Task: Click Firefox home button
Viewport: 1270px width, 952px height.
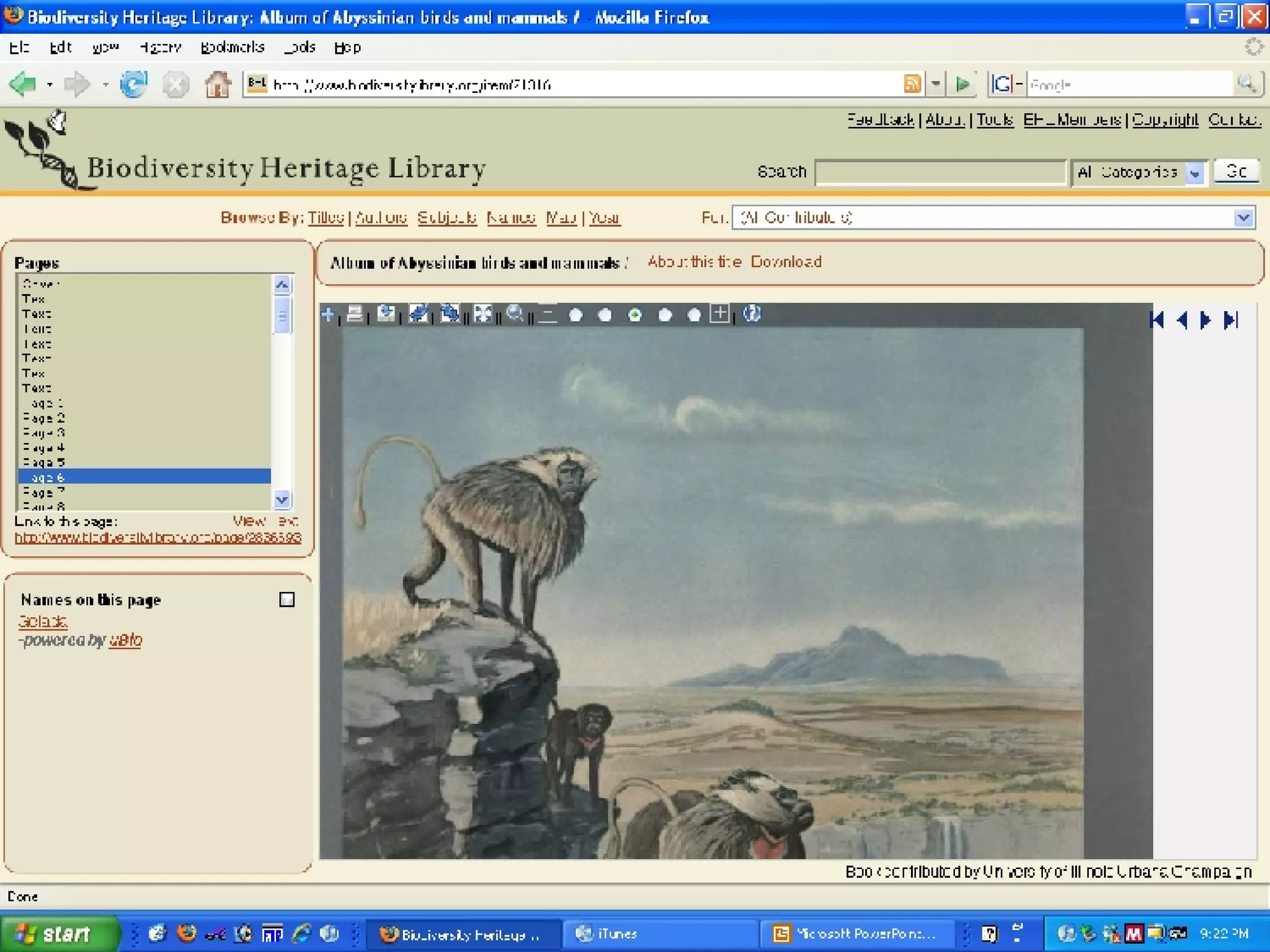Action: click(218, 84)
